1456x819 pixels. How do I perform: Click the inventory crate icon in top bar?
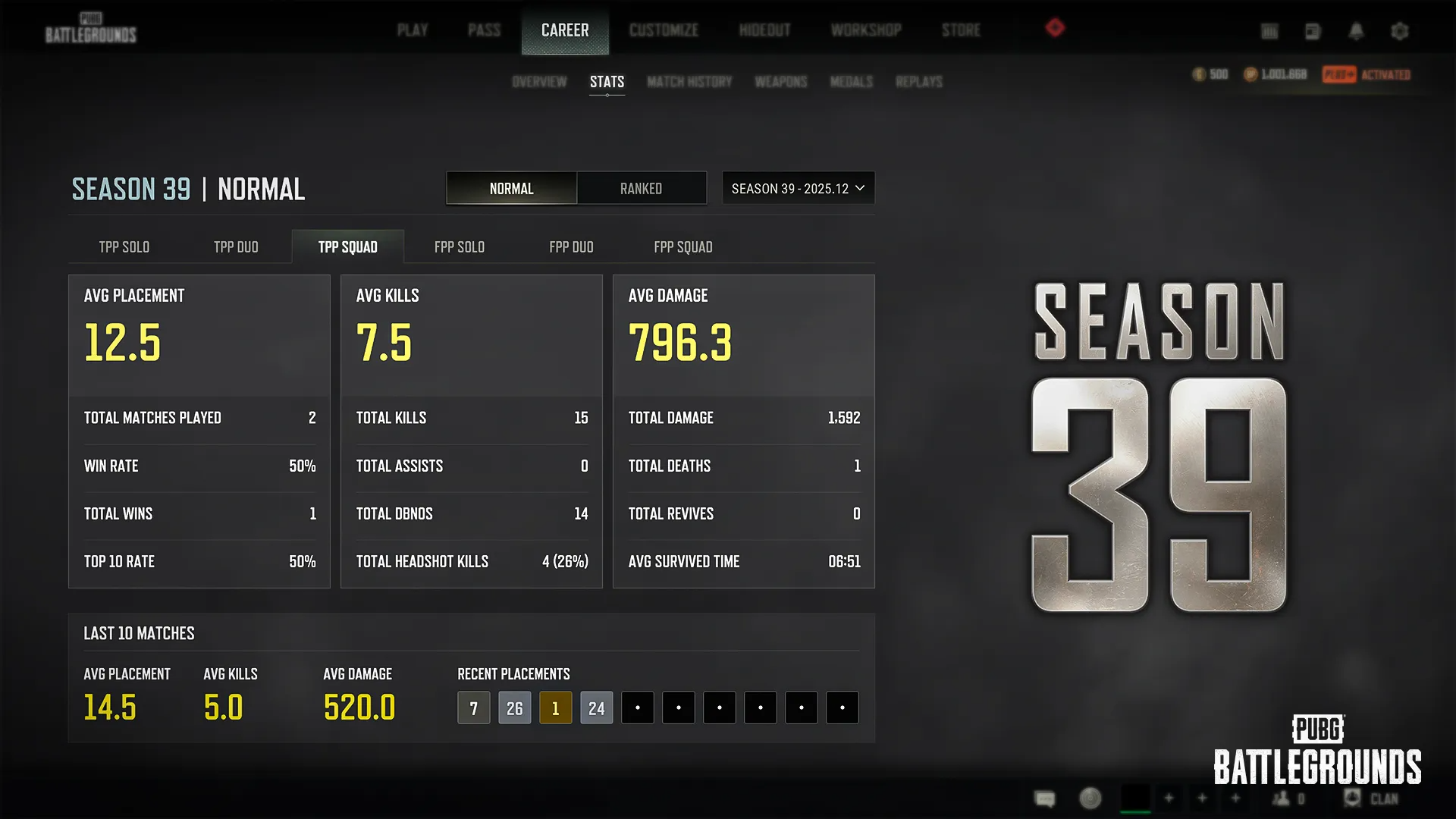pos(1269,31)
